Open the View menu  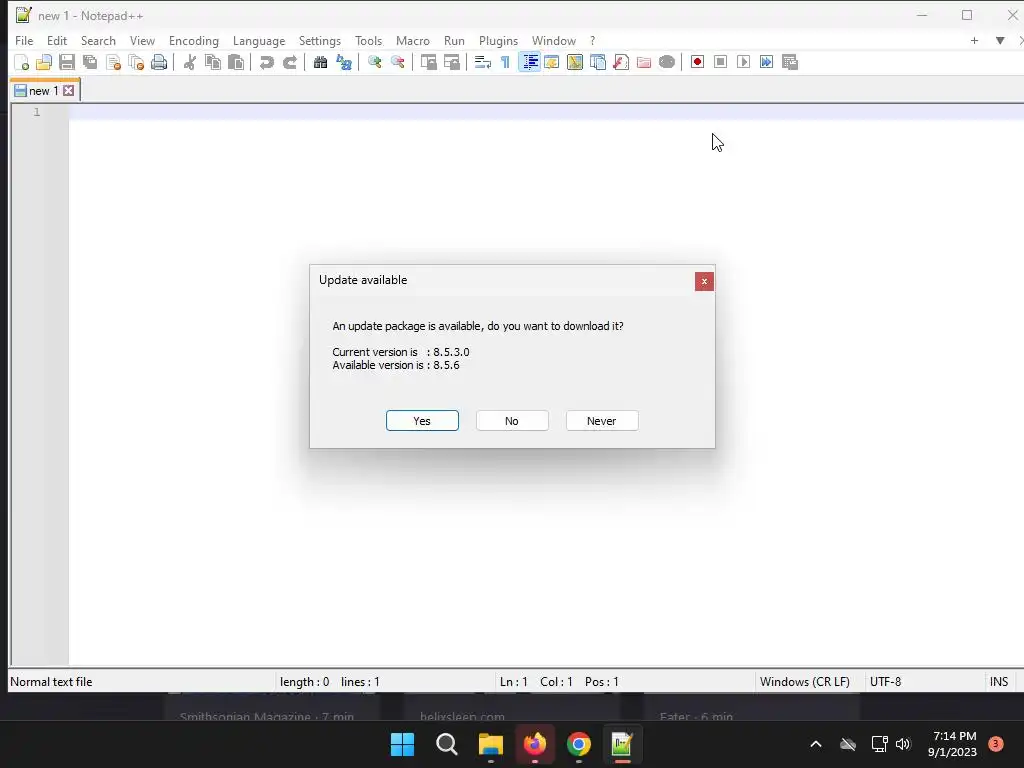click(x=142, y=40)
